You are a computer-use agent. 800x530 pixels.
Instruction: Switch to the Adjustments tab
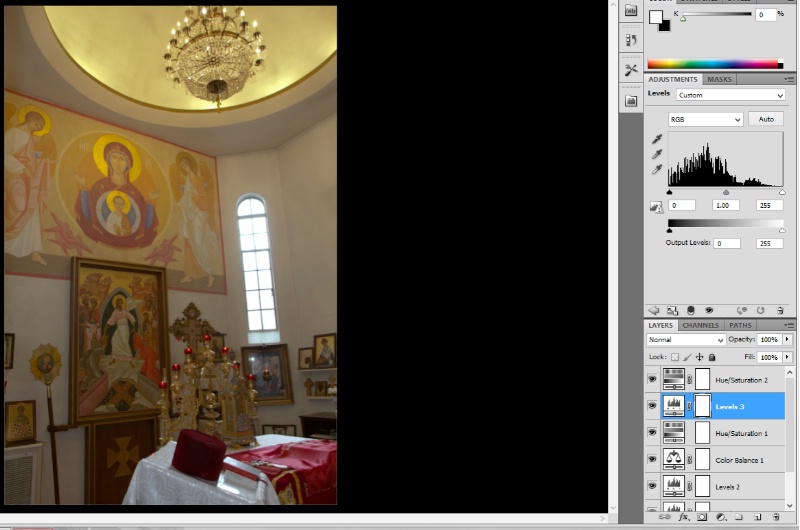coord(672,80)
